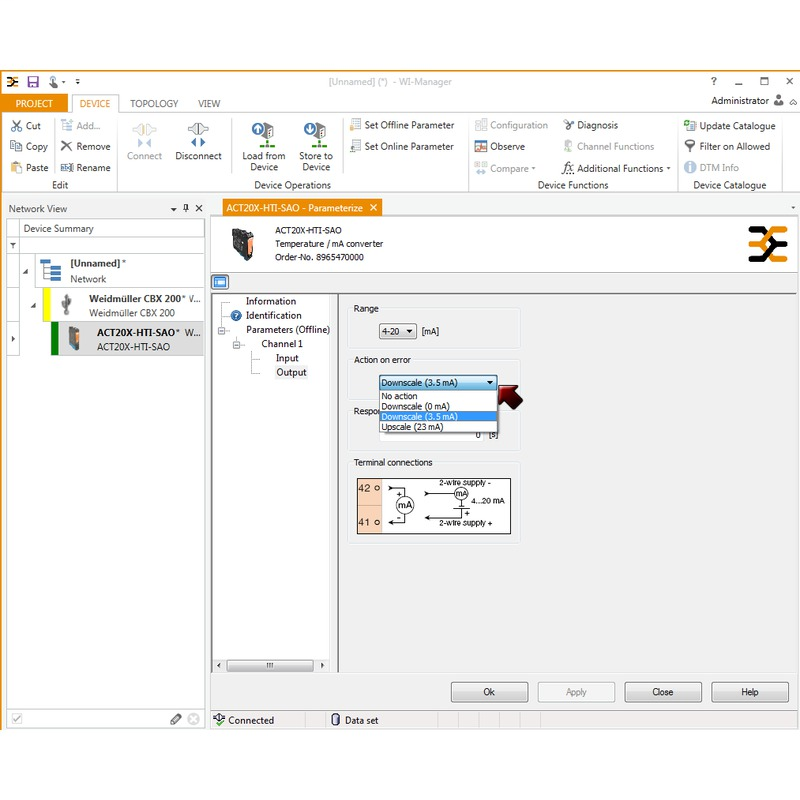The width and height of the screenshot is (800, 800).
Task: Remove the selected device from the ribbon
Action: coord(85,146)
